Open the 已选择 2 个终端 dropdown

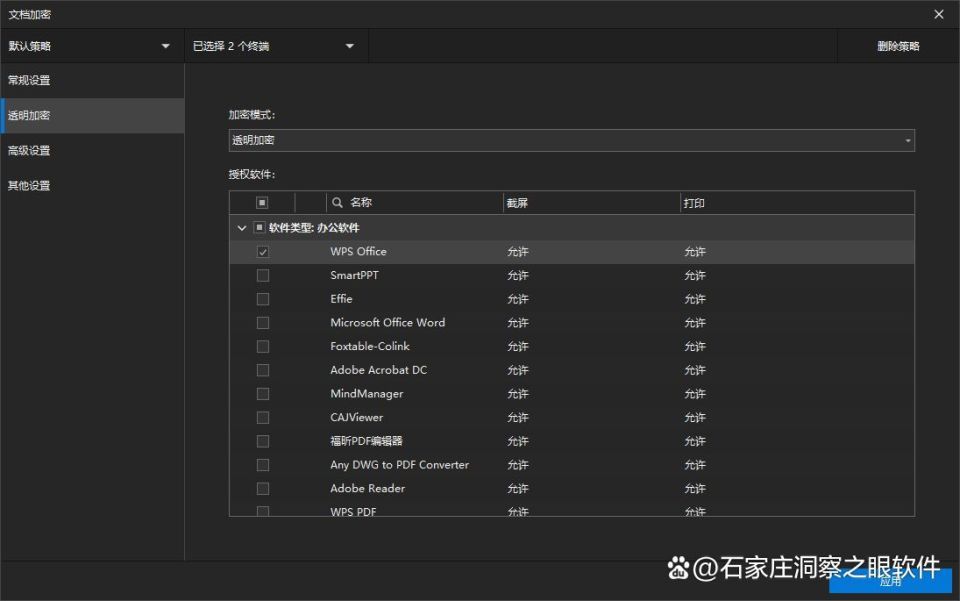(276, 46)
